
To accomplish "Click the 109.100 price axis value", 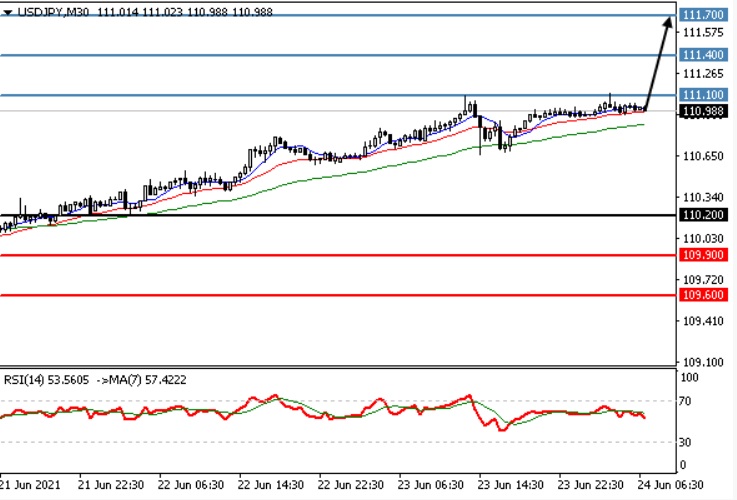I will 703,362.
